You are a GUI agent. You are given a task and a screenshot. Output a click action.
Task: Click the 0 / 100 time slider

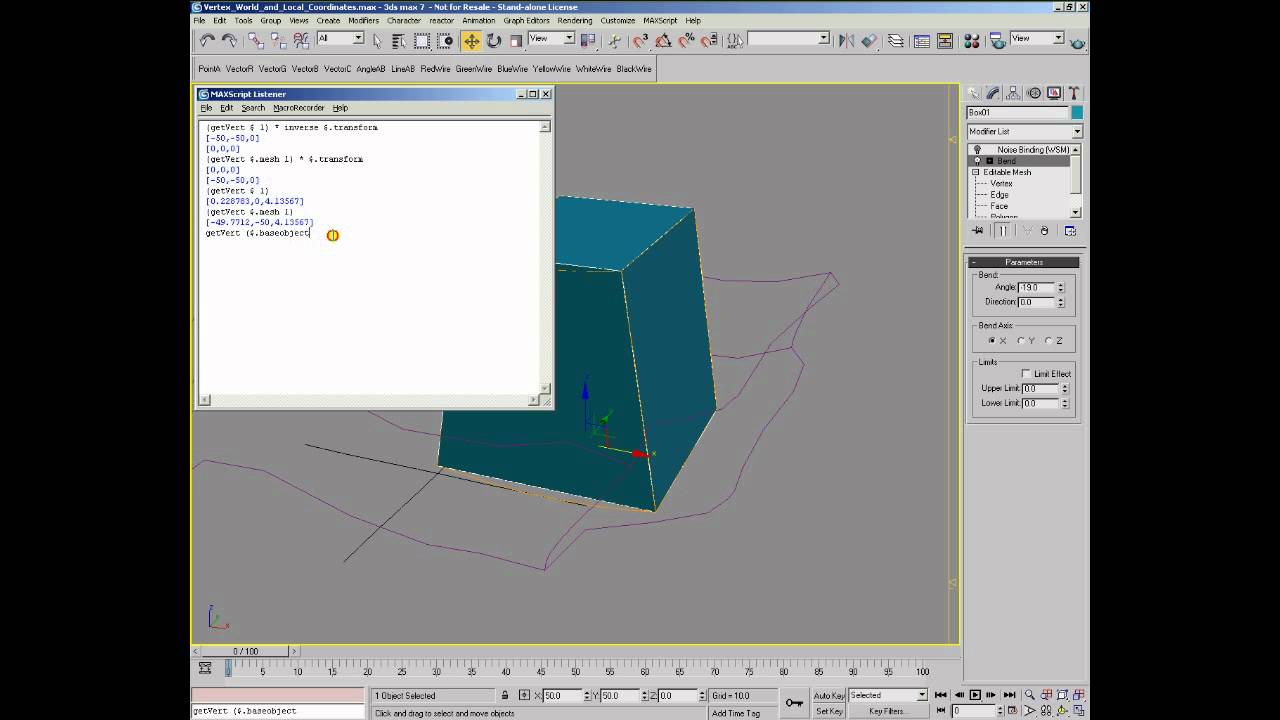pos(246,651)
